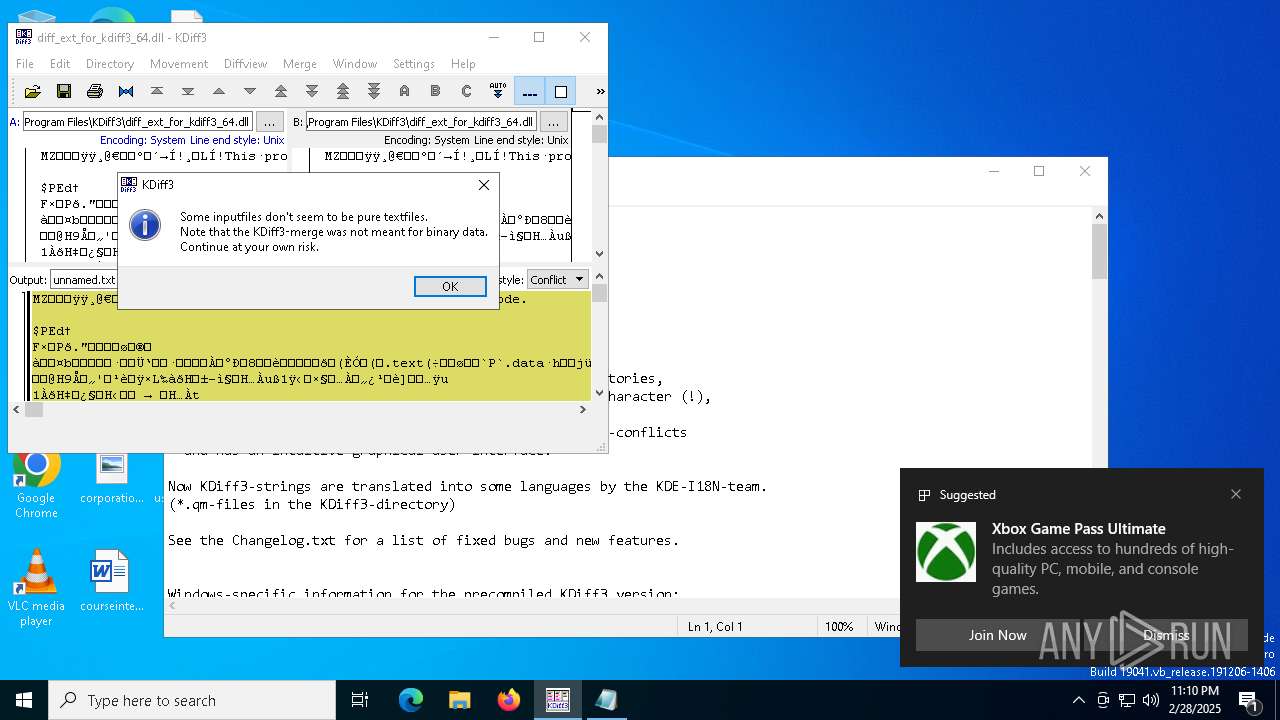Switch to Notepad taskbar button
The width and height of the screenshot is (1280, 720).
coord(606,700)
